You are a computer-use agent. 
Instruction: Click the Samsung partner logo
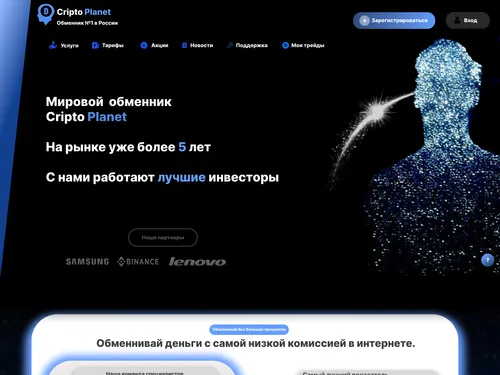(x=87, y=262)
